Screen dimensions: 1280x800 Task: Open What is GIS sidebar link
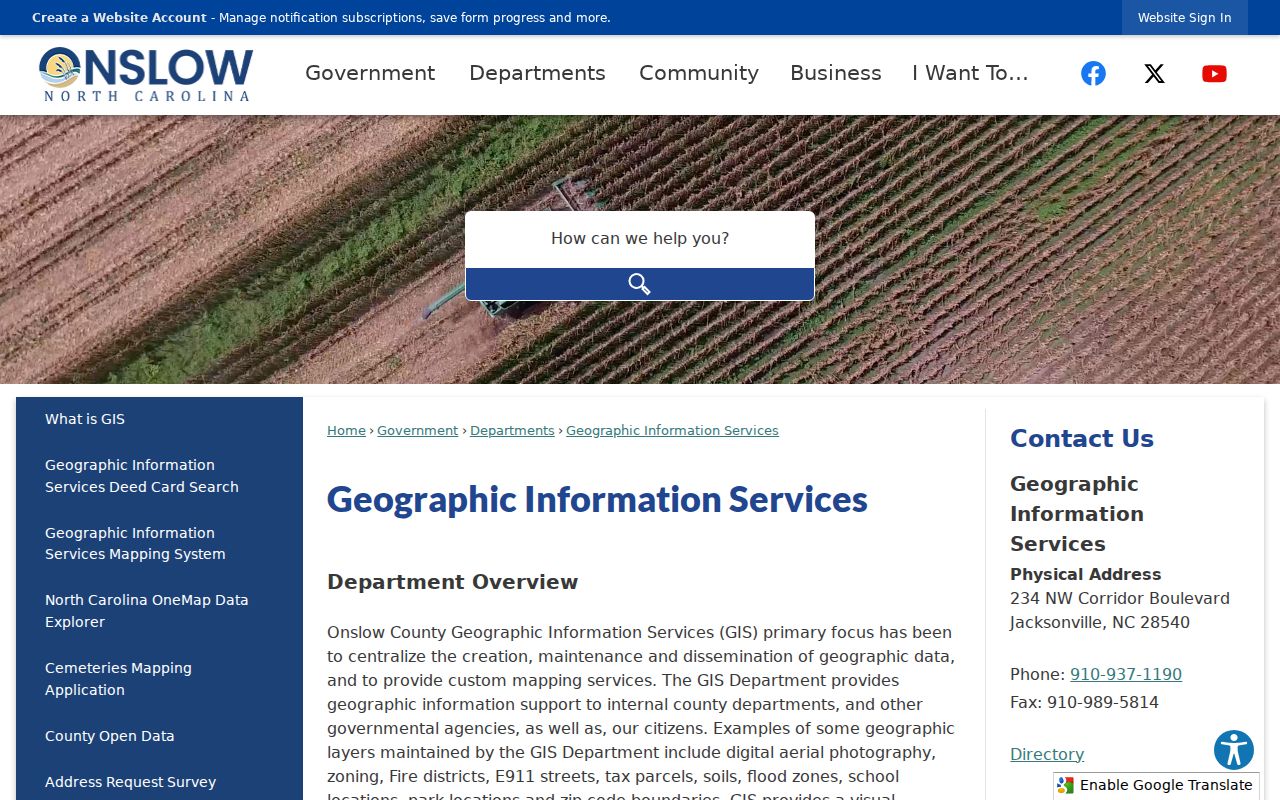coord(85,419)
